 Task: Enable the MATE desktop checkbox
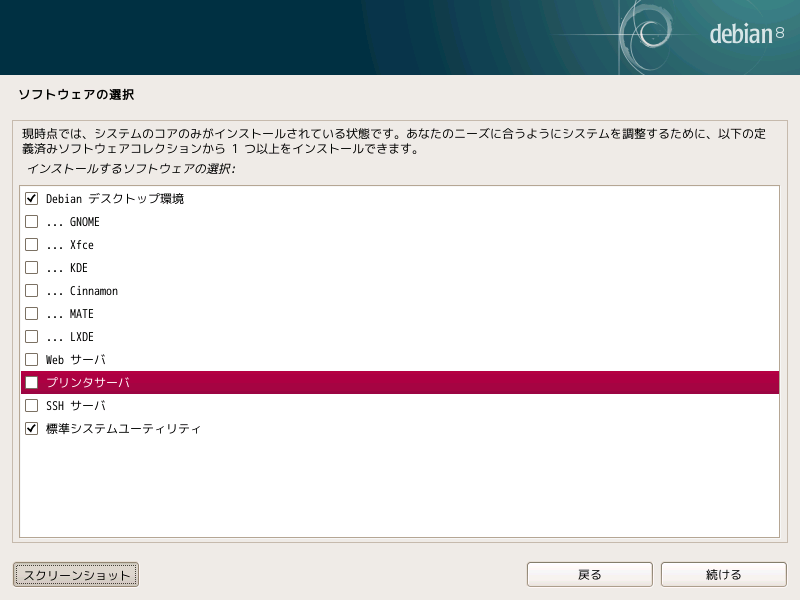31,313
